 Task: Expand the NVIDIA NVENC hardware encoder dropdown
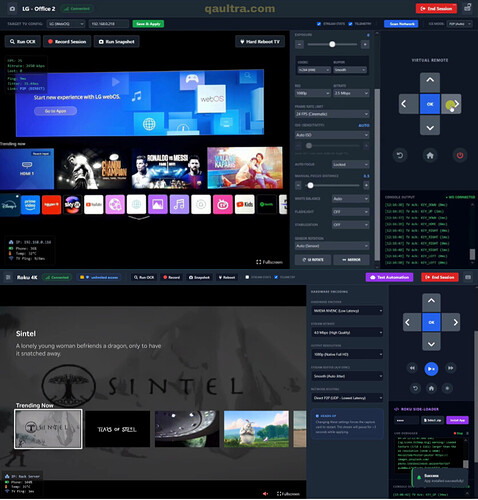347,311
